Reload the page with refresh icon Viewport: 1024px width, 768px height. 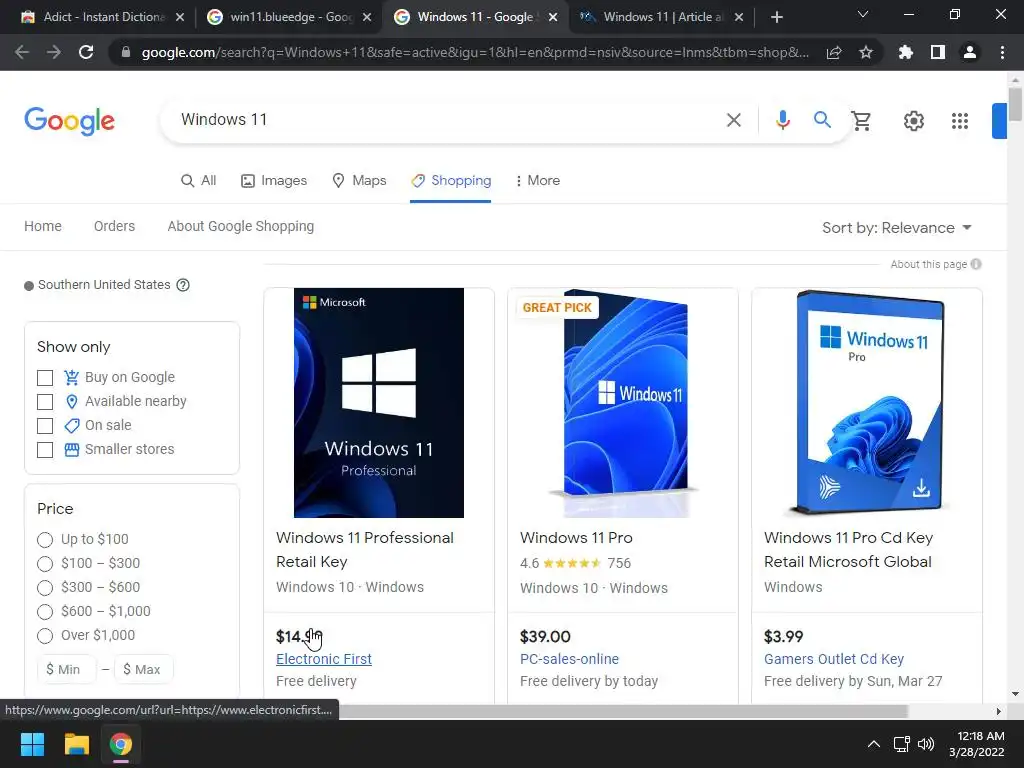pos(86,52)
